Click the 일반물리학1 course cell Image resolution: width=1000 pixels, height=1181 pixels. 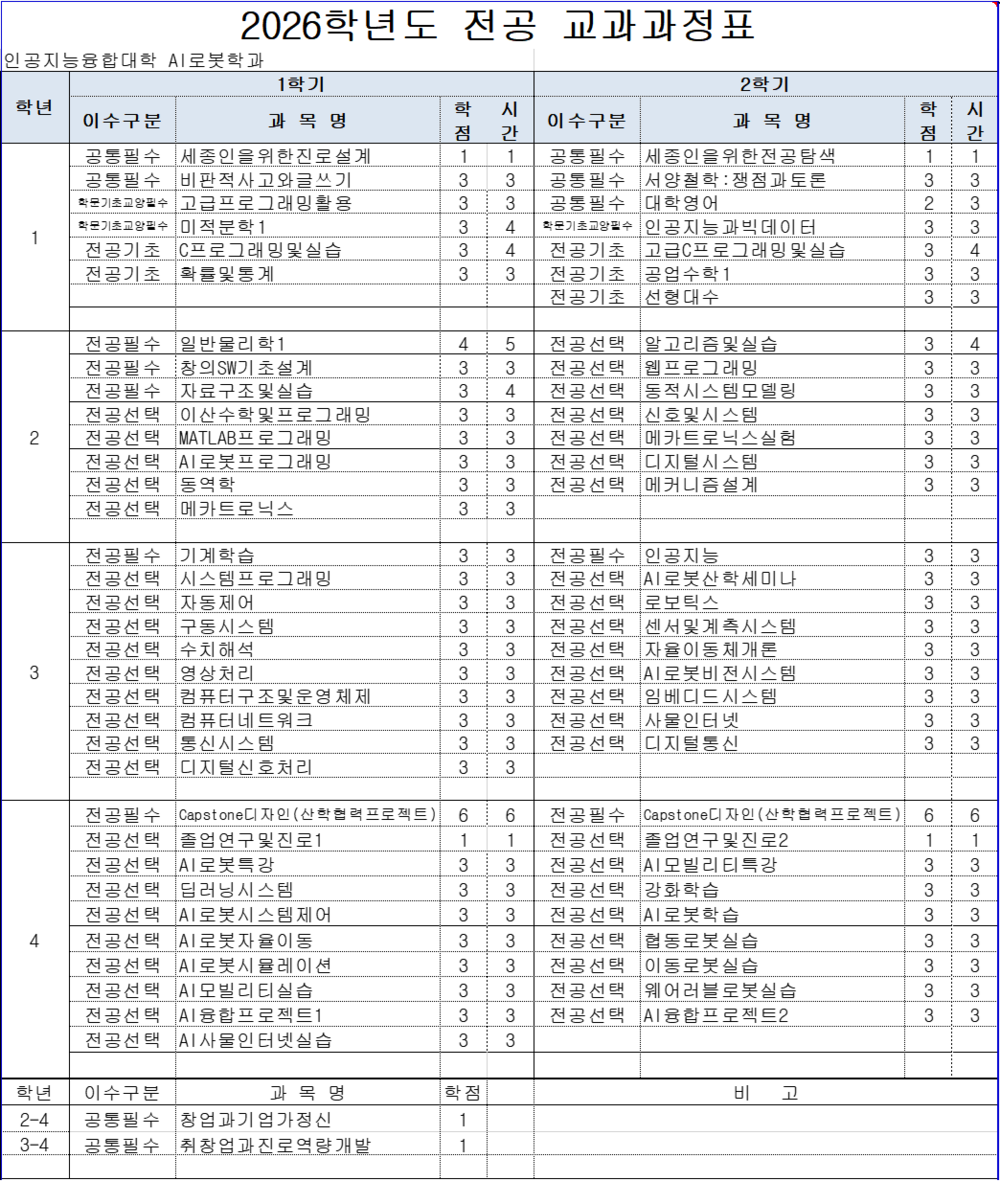point(307,344)
